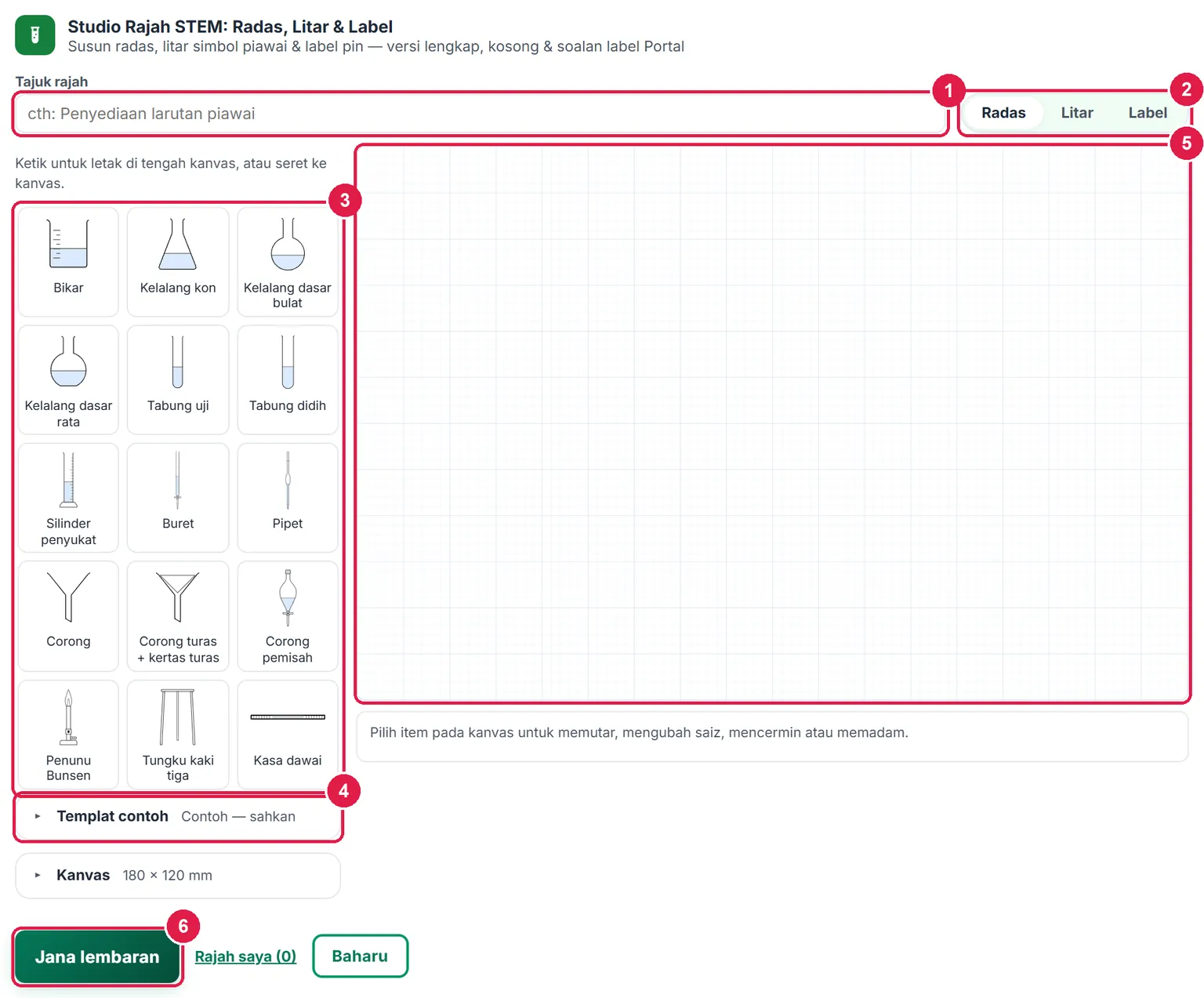Add the Tabung didih item
The image size is (1204, 998).
[288, 379]
